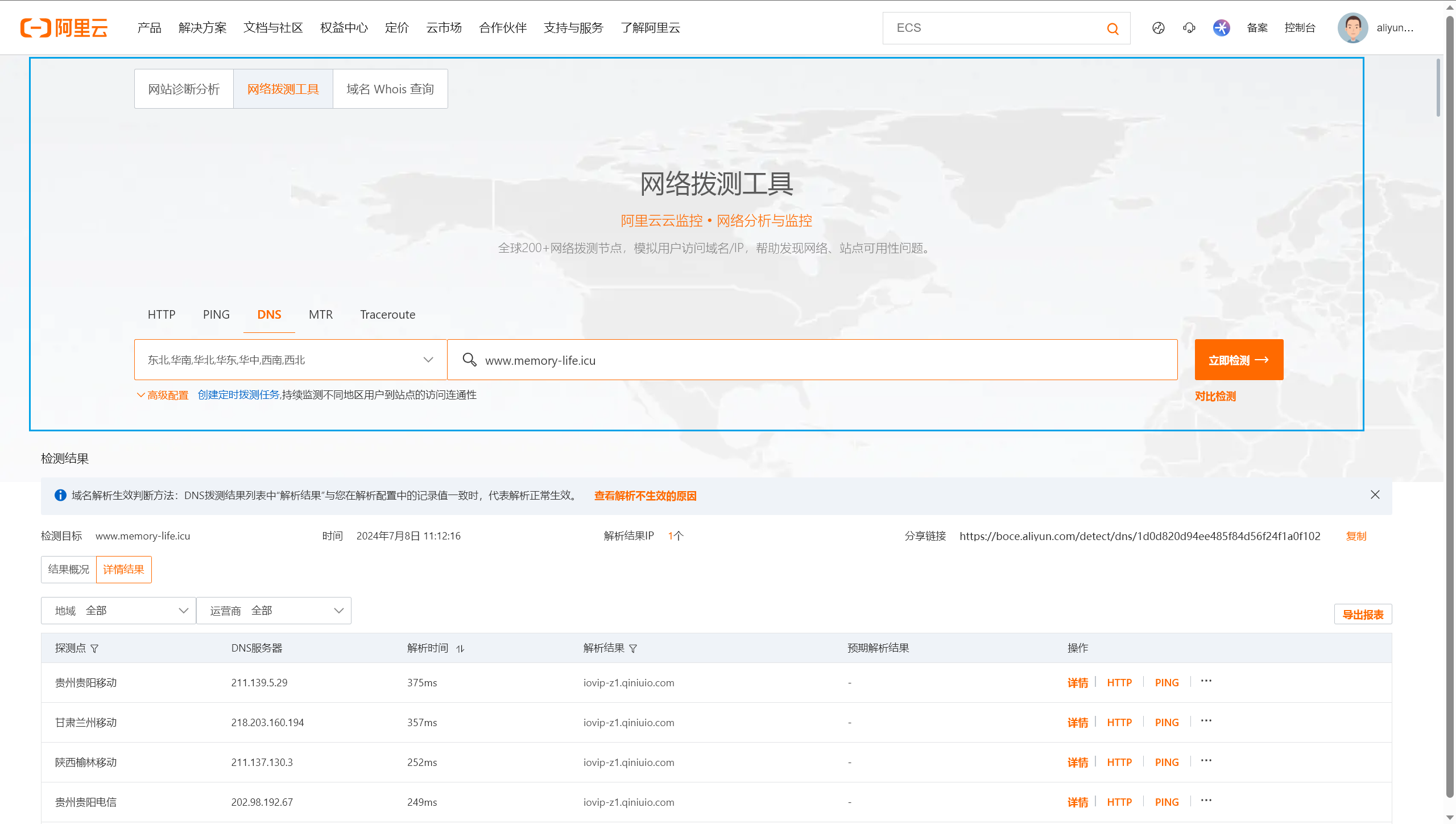
Task: Open 控制台 in header
Action: coord(1300,28)
